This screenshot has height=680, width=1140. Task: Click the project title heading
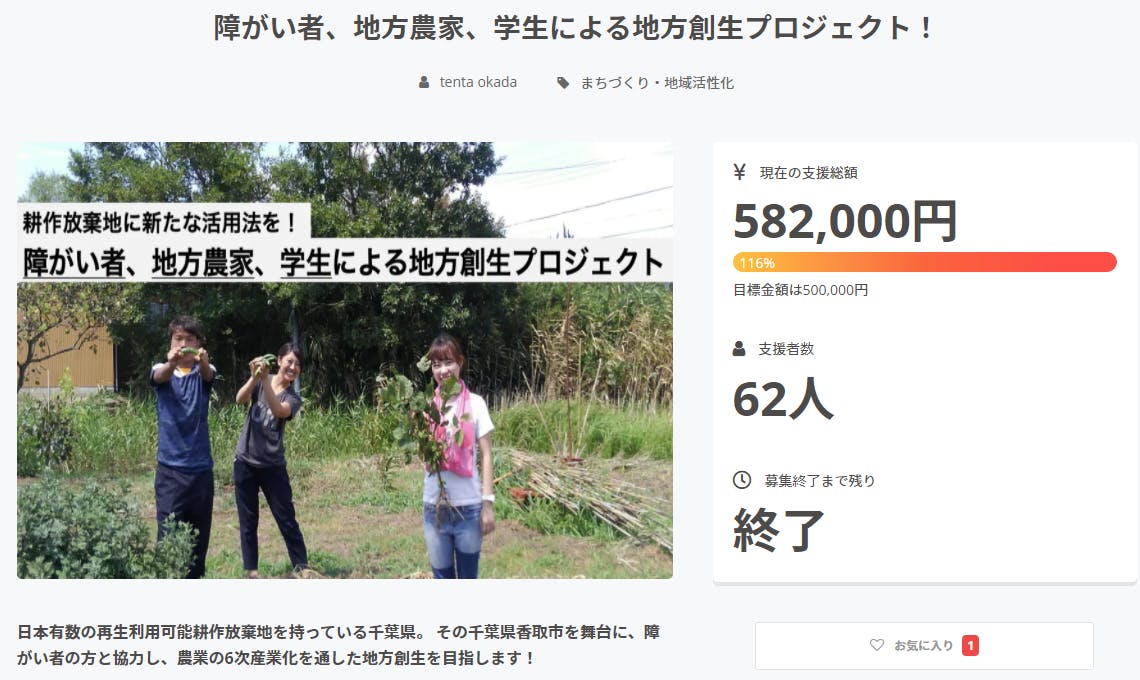tap(570, 28)
